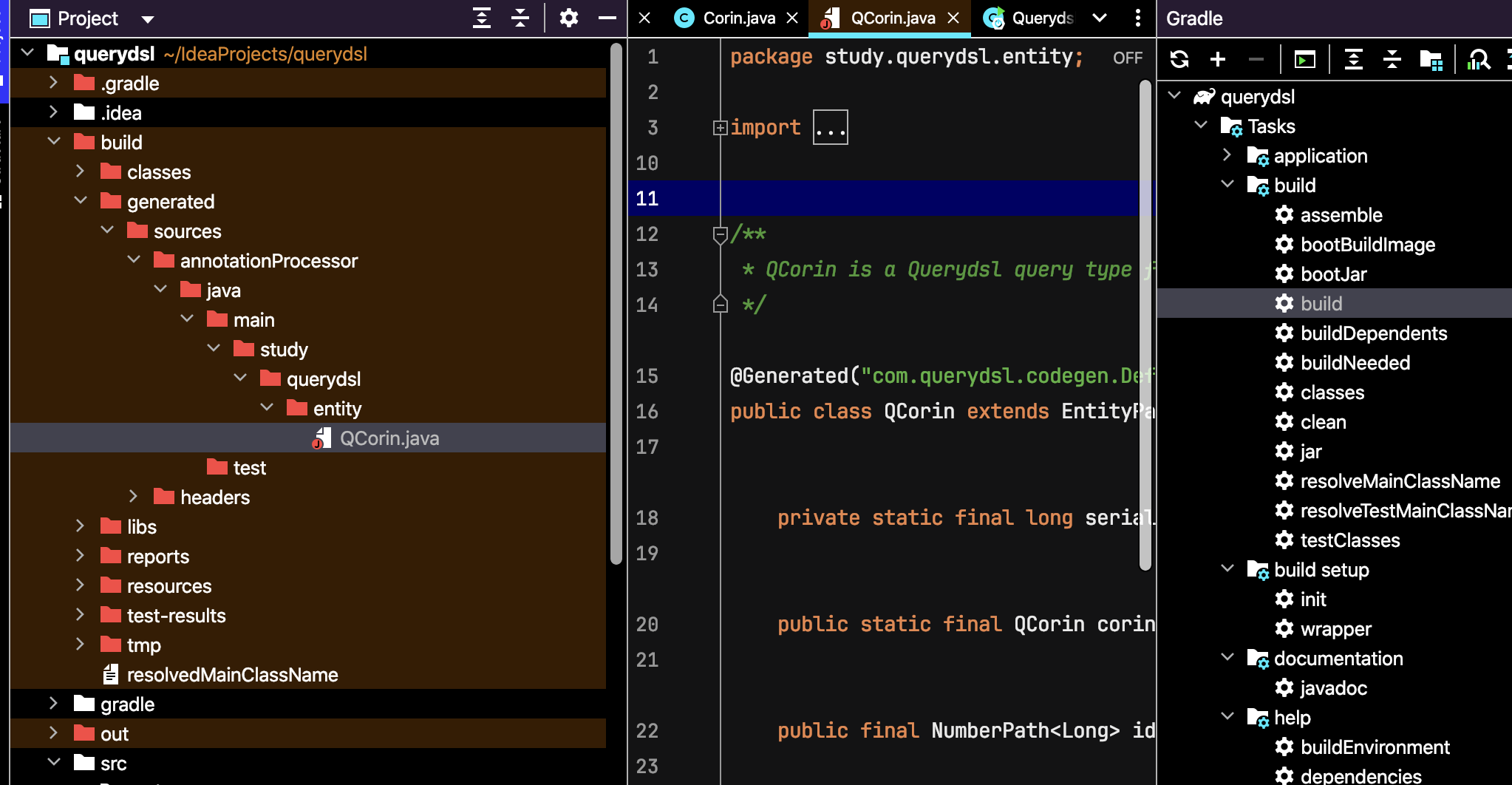Close the Corin.java tab
This screenshot has width=1512, height=785.
point(792,18)
